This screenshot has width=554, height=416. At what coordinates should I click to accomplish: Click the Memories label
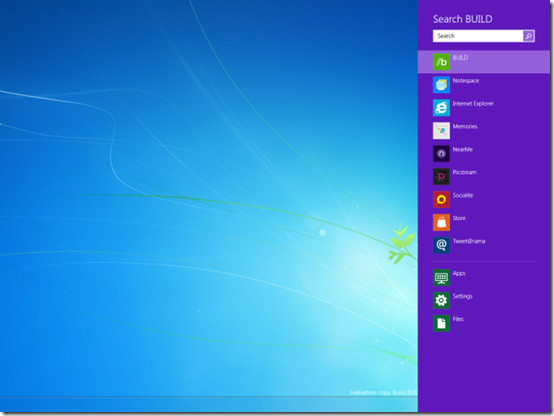tap(465, 127)
